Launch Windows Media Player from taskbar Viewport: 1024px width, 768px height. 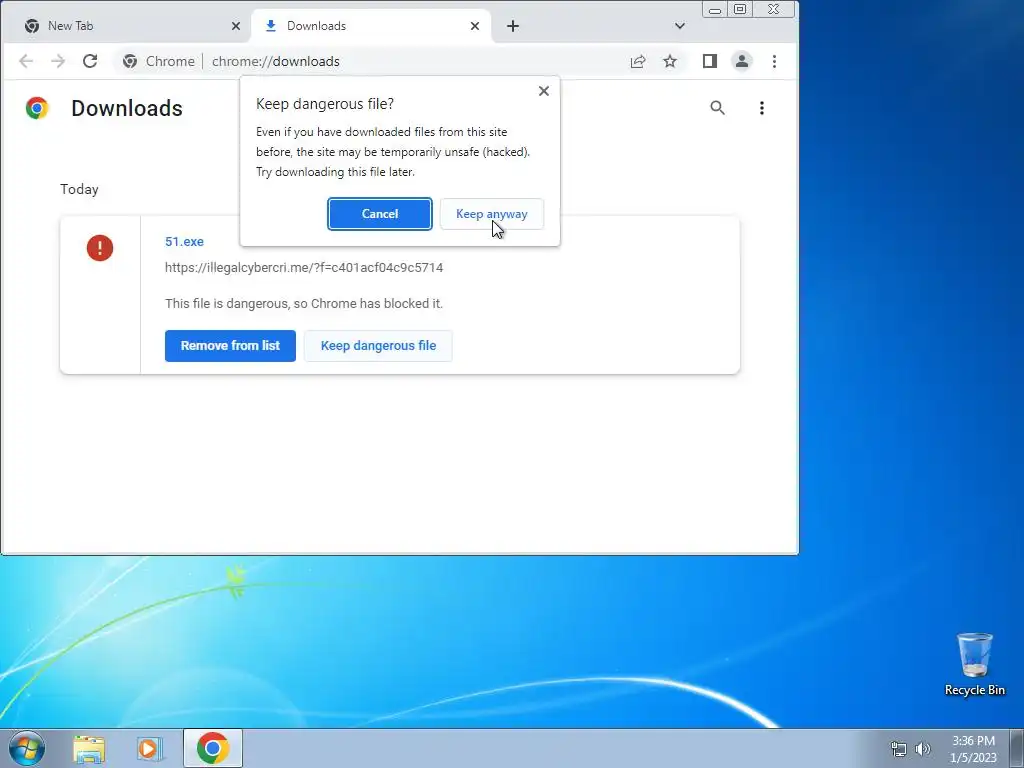tap(149, 749)
